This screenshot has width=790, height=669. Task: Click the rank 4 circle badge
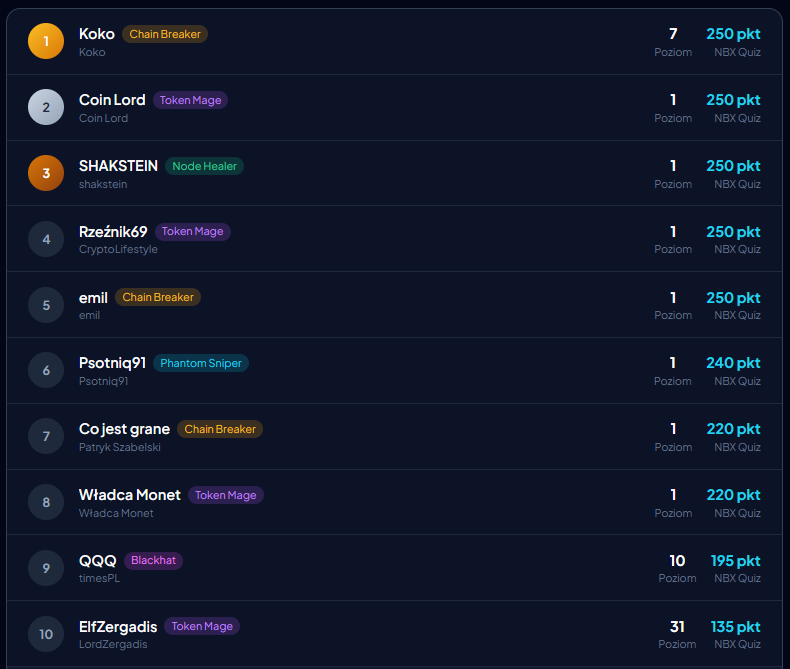coord(46,239)
